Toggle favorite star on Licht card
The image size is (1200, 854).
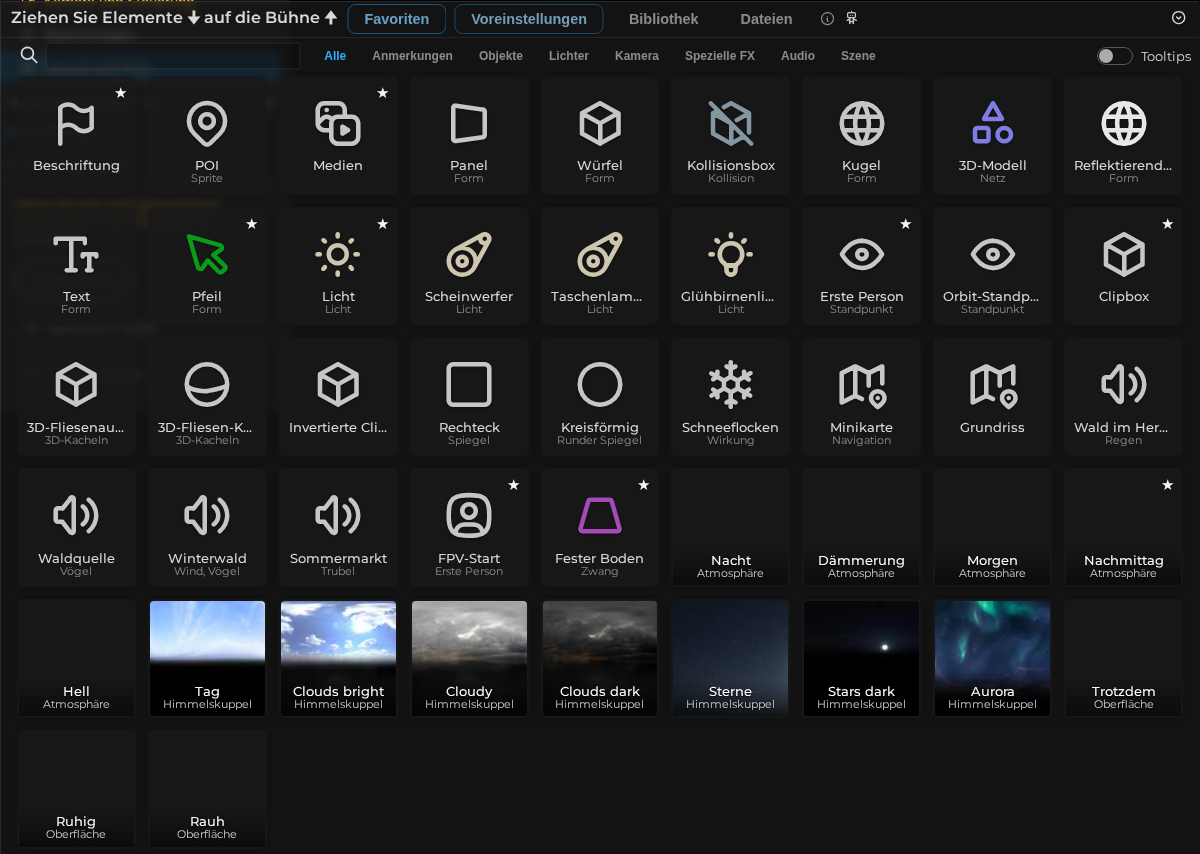coord(382,224)
